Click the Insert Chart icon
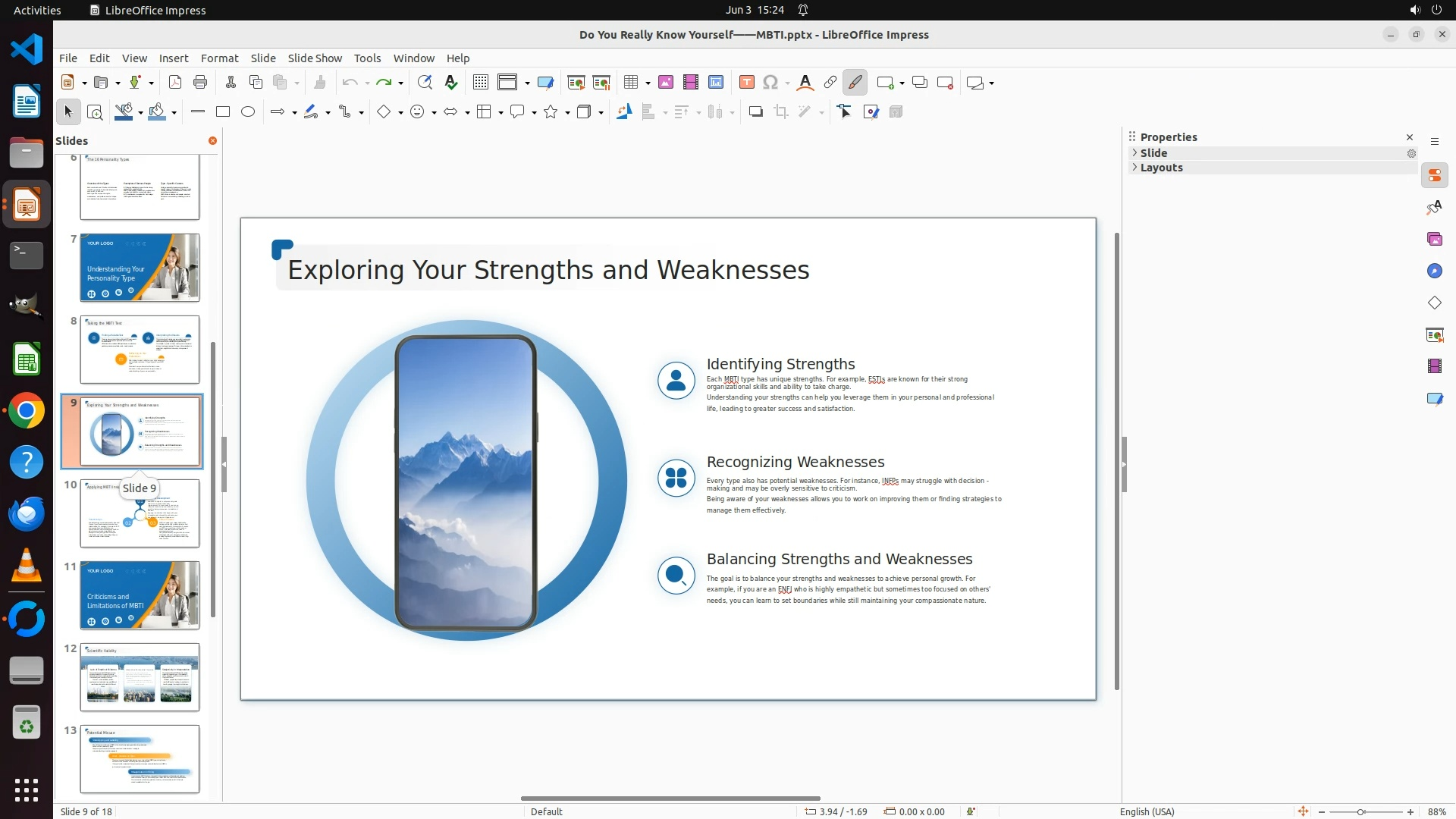This screenshot has width=1456, height=819. click(x=716, y=83)
